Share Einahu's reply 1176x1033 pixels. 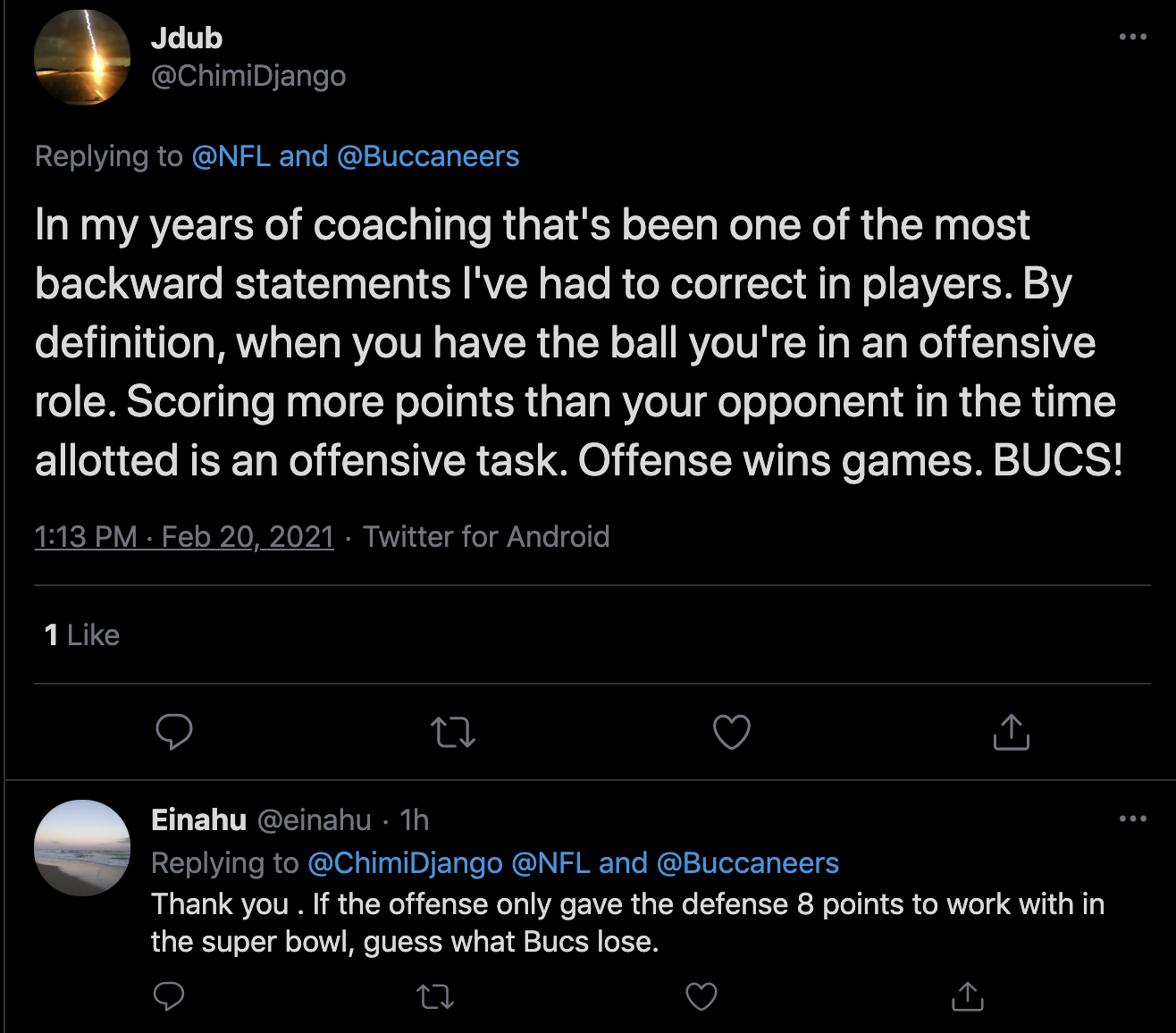click(967, 995)
